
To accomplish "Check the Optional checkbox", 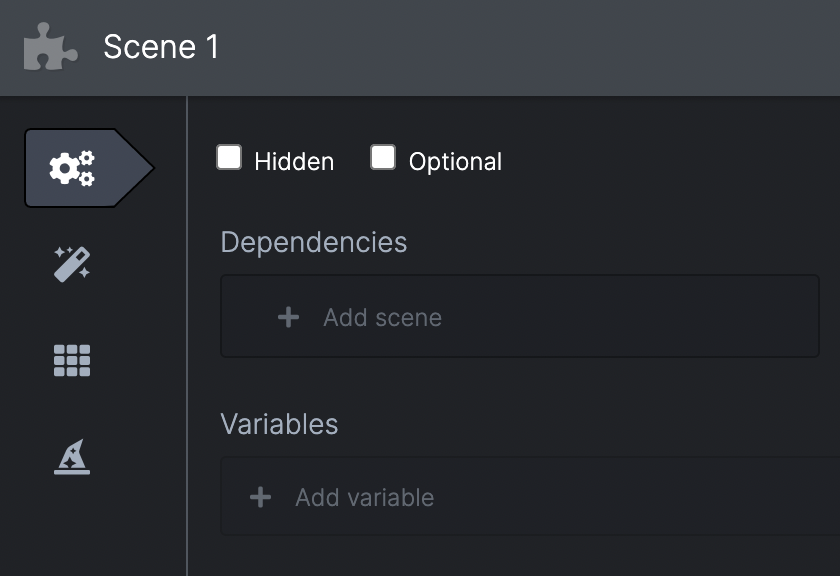I will click(382, 156).
